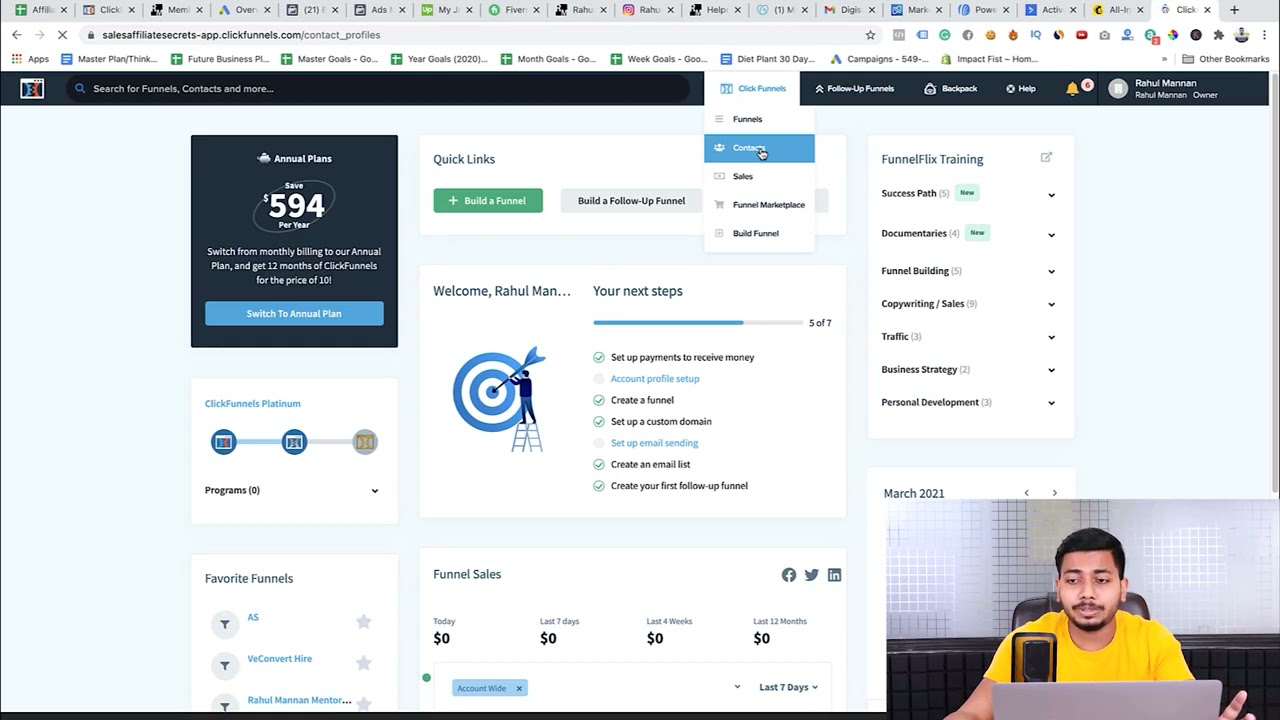Open the Set up email sending link
The width and height of the screenshot is (1280, 720).
(x=654, y=443)
